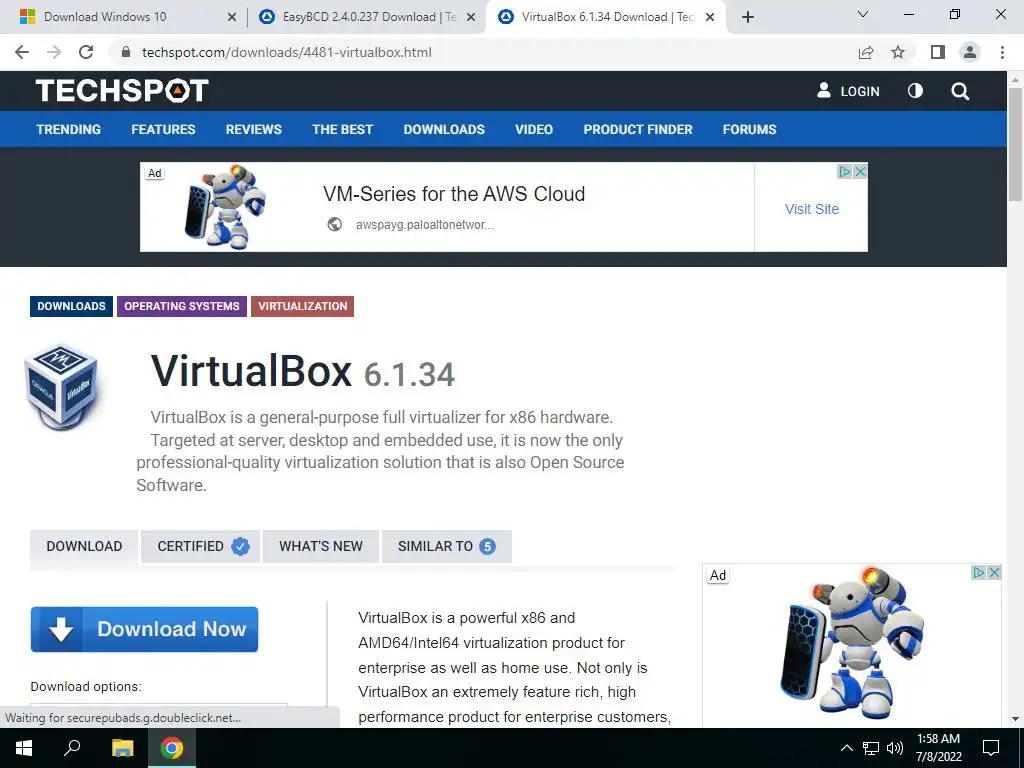Viewport: 1024px width, 768px height.
Task: Bookmark this page with star icon
Action: pyautogui.click(x=898, y=52)
